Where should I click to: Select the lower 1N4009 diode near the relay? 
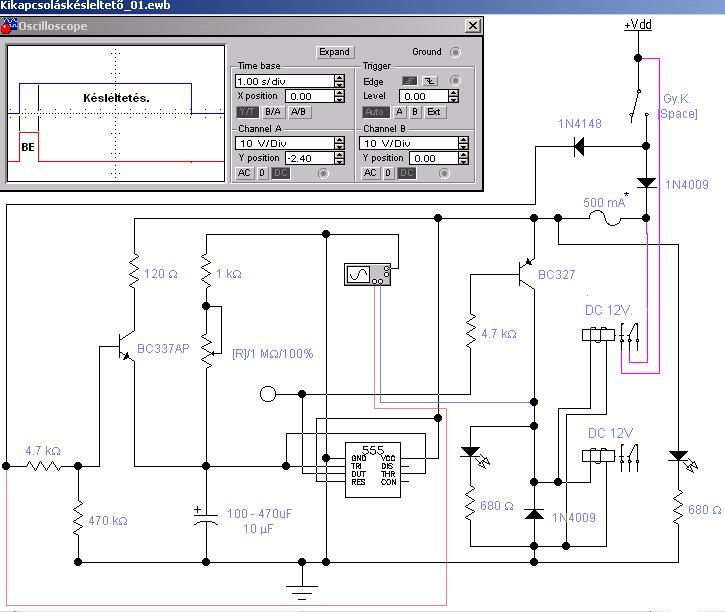click(534, 514)
